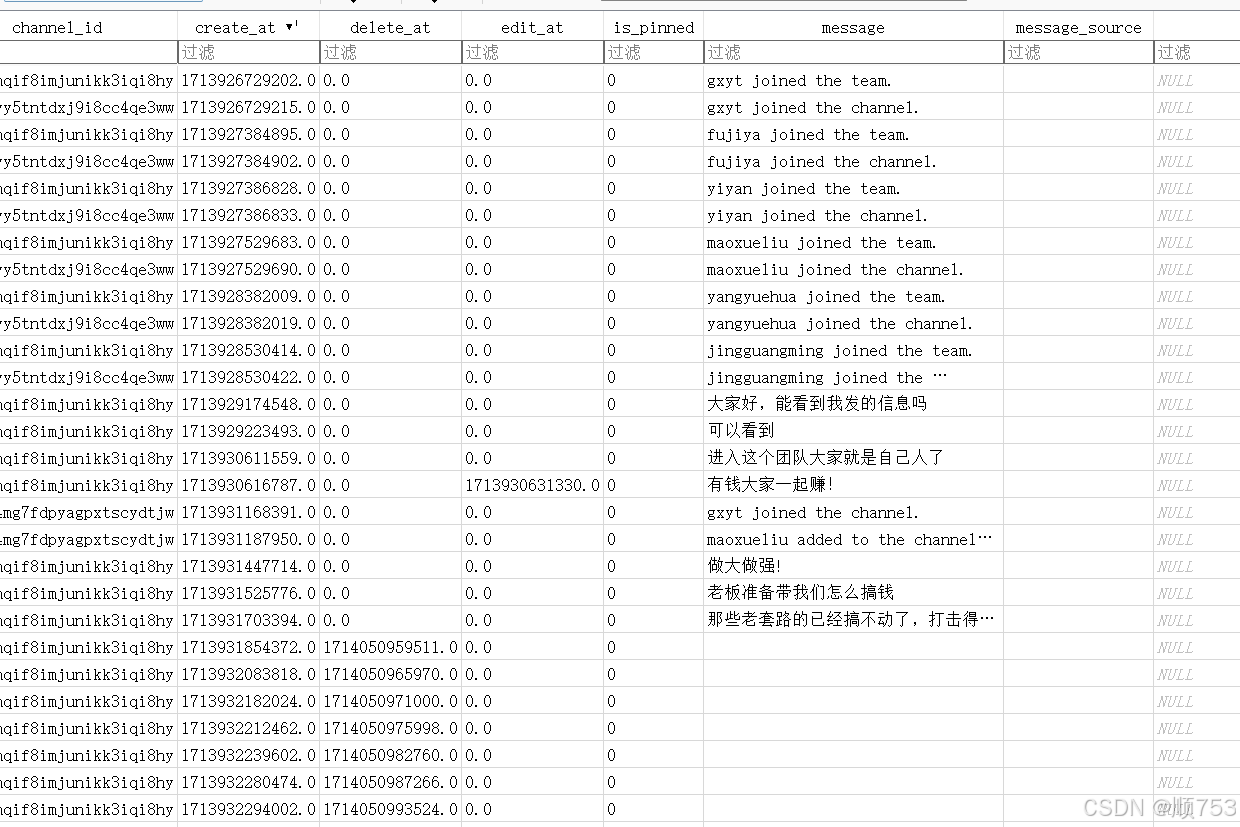Click delete_at value 1714050987266.0
Image resolution: width=1240 pixels, height=827 pixels.
(390, 782)
